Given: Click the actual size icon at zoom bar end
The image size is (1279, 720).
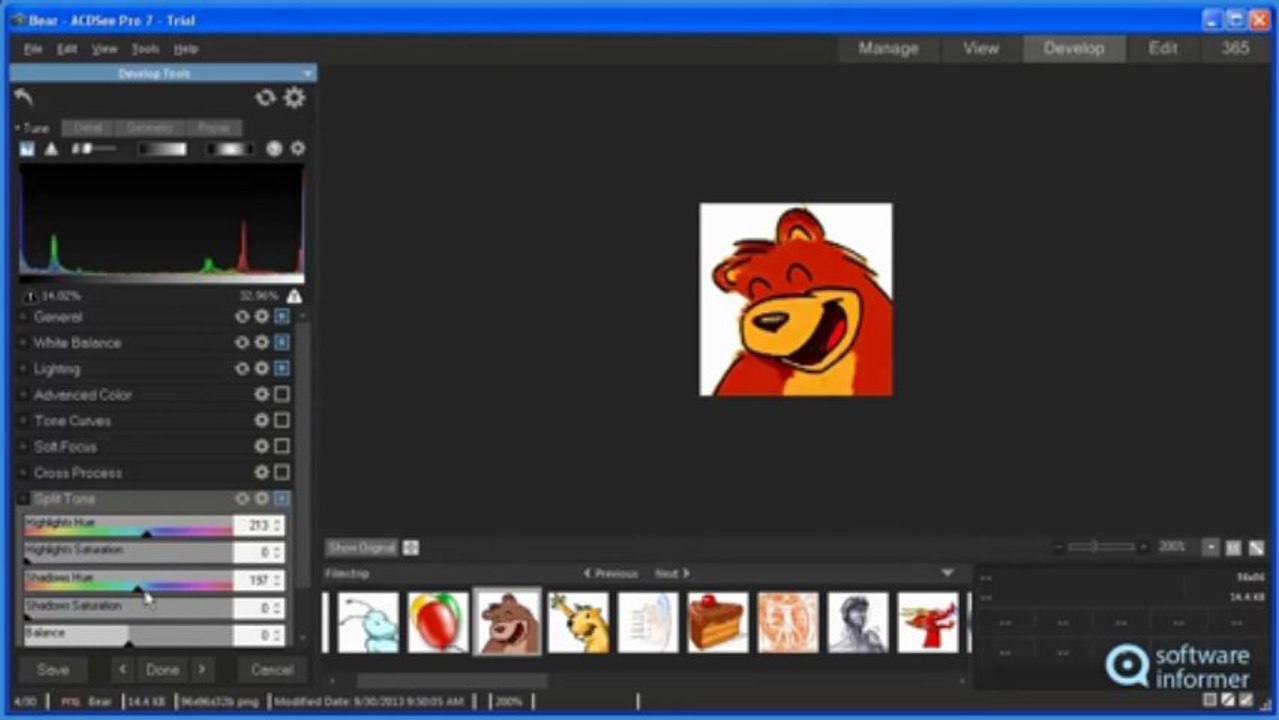Looking at the screenshot, I should (1257, 548).
